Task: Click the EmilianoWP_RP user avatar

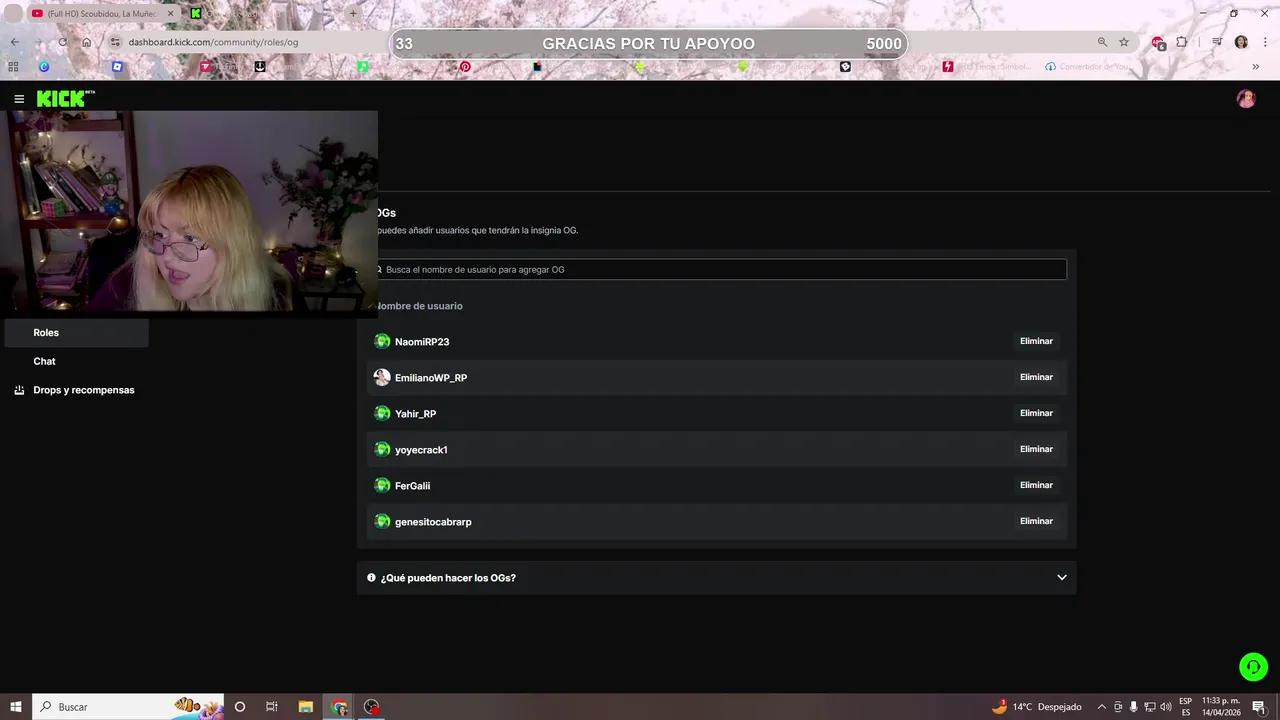Action: tap(382, 378)
